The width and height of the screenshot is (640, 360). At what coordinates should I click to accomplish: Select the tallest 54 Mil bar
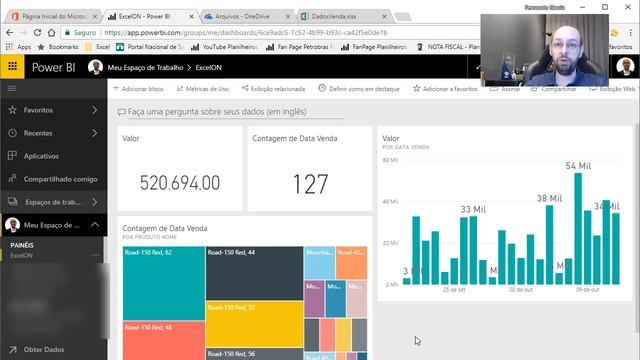point(578,228)
